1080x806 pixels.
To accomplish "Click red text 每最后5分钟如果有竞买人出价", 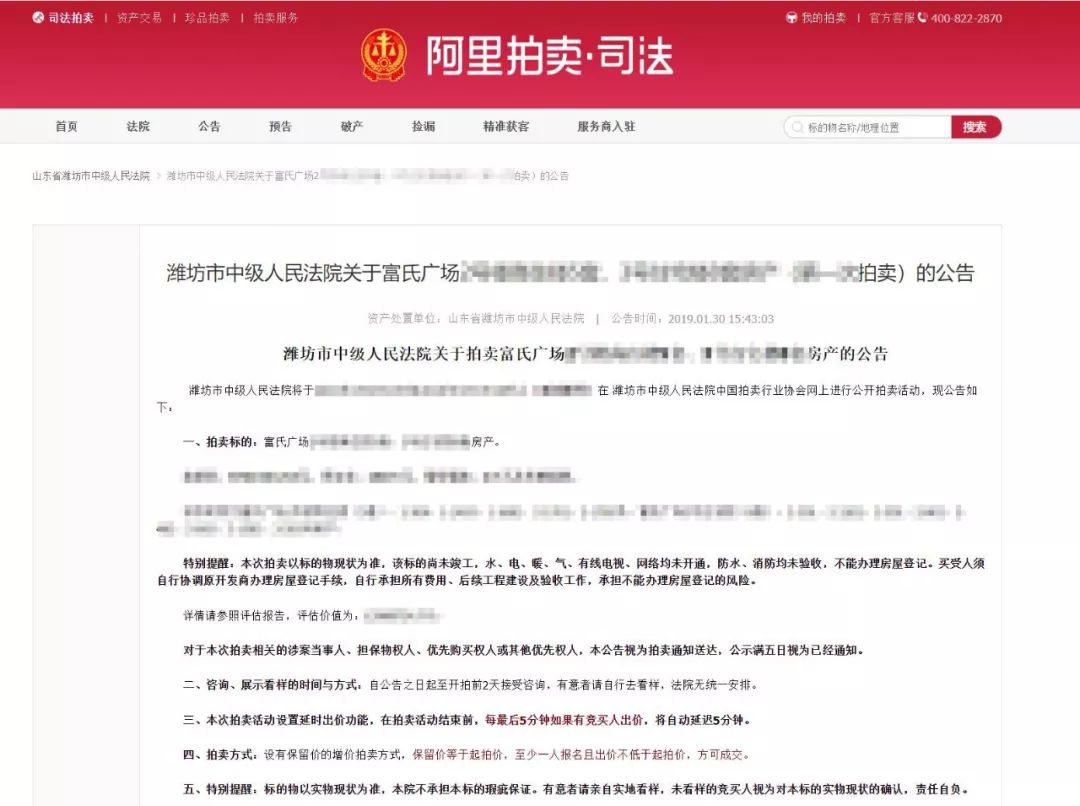I will pos(565,720).
